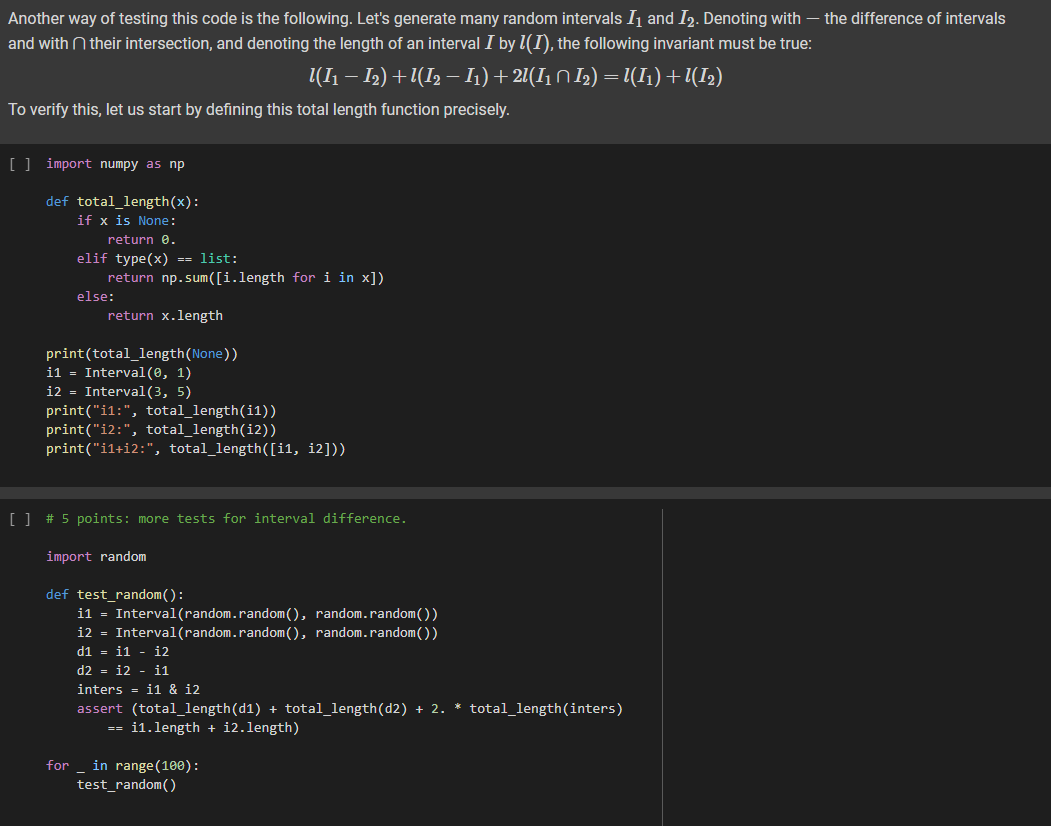The image size is (1051, 826).
Task: Click the import random statement
Action: pos(95,556)
